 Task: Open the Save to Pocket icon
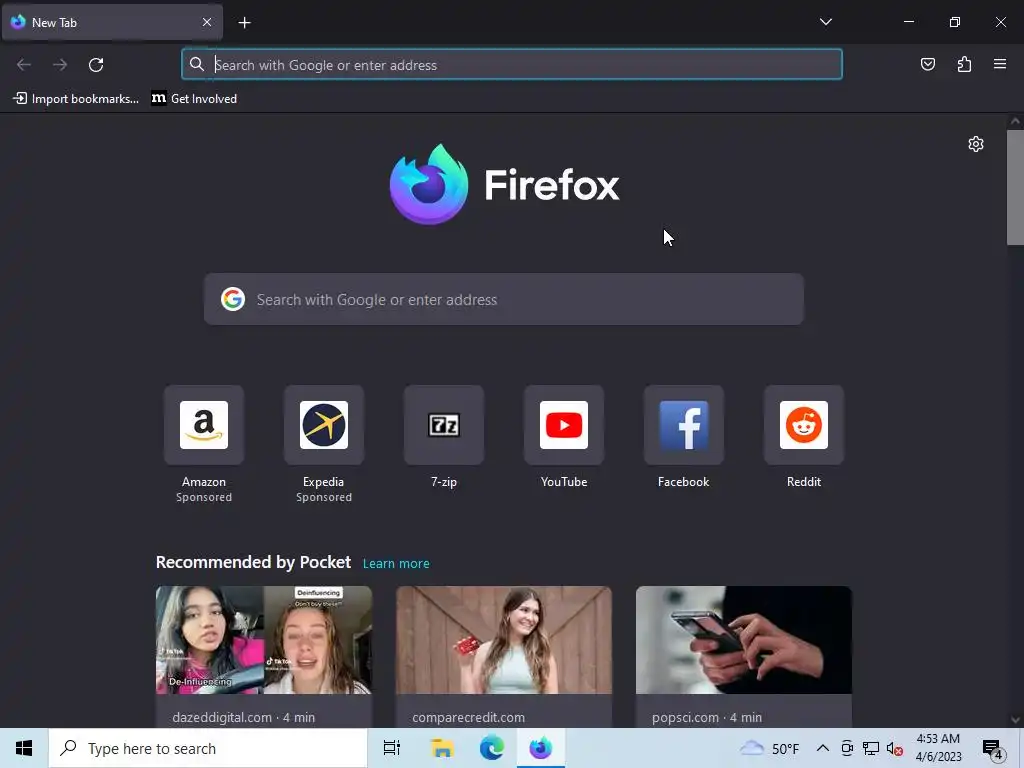click(927, 64)
